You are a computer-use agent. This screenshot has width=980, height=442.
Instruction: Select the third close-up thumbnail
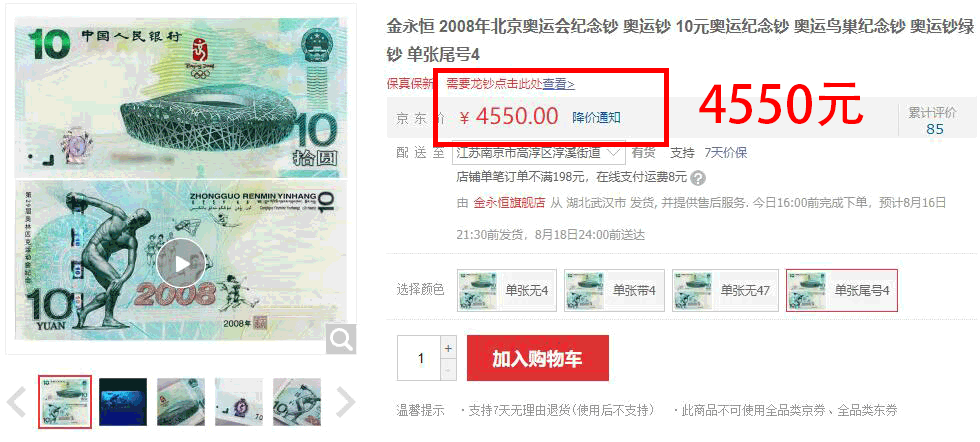point(181,402)
